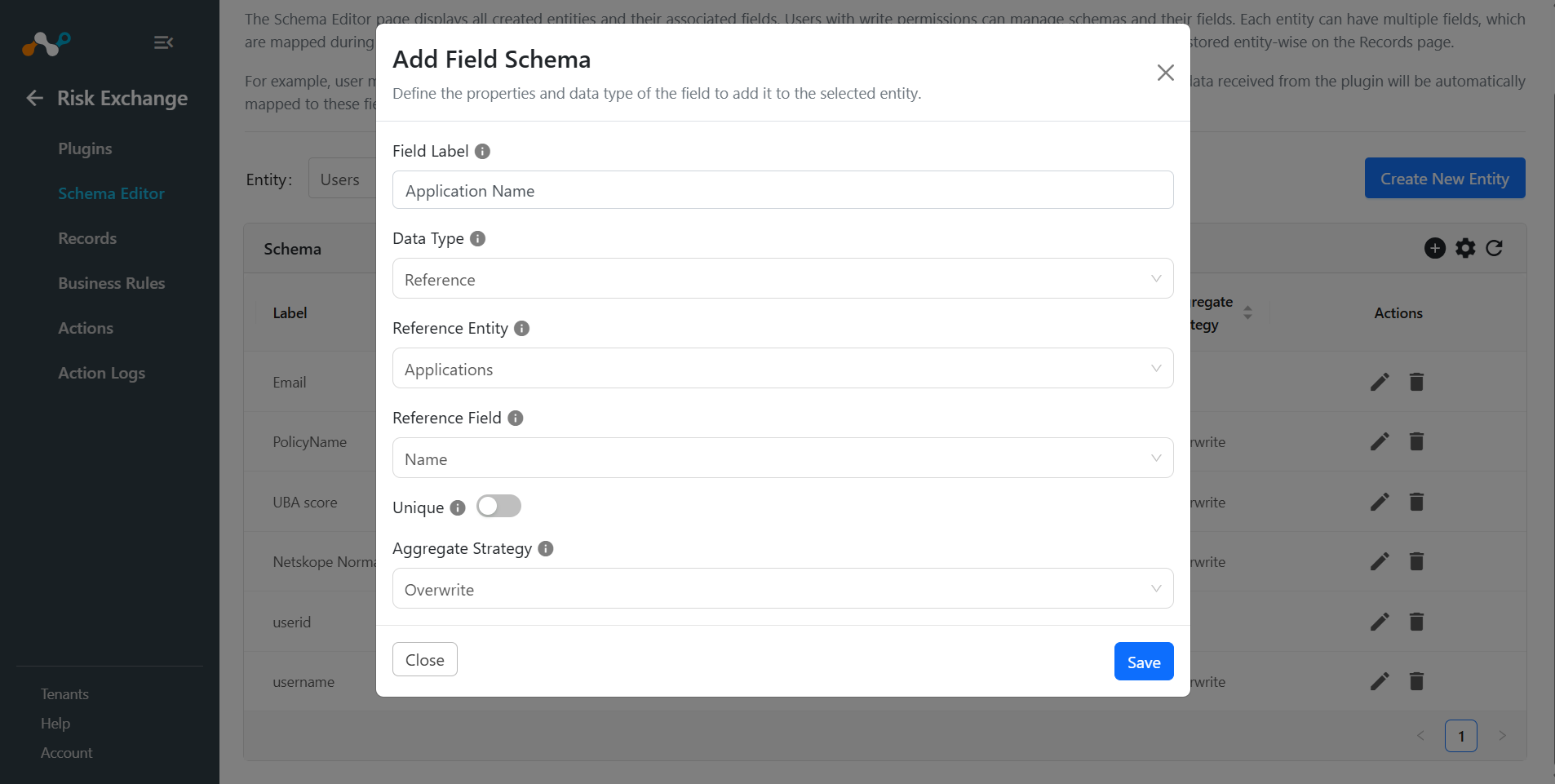The height and width of the screenshot is (784, 1555).
Task: Click into the Field Label text input
Action: [x=782, y=190]
